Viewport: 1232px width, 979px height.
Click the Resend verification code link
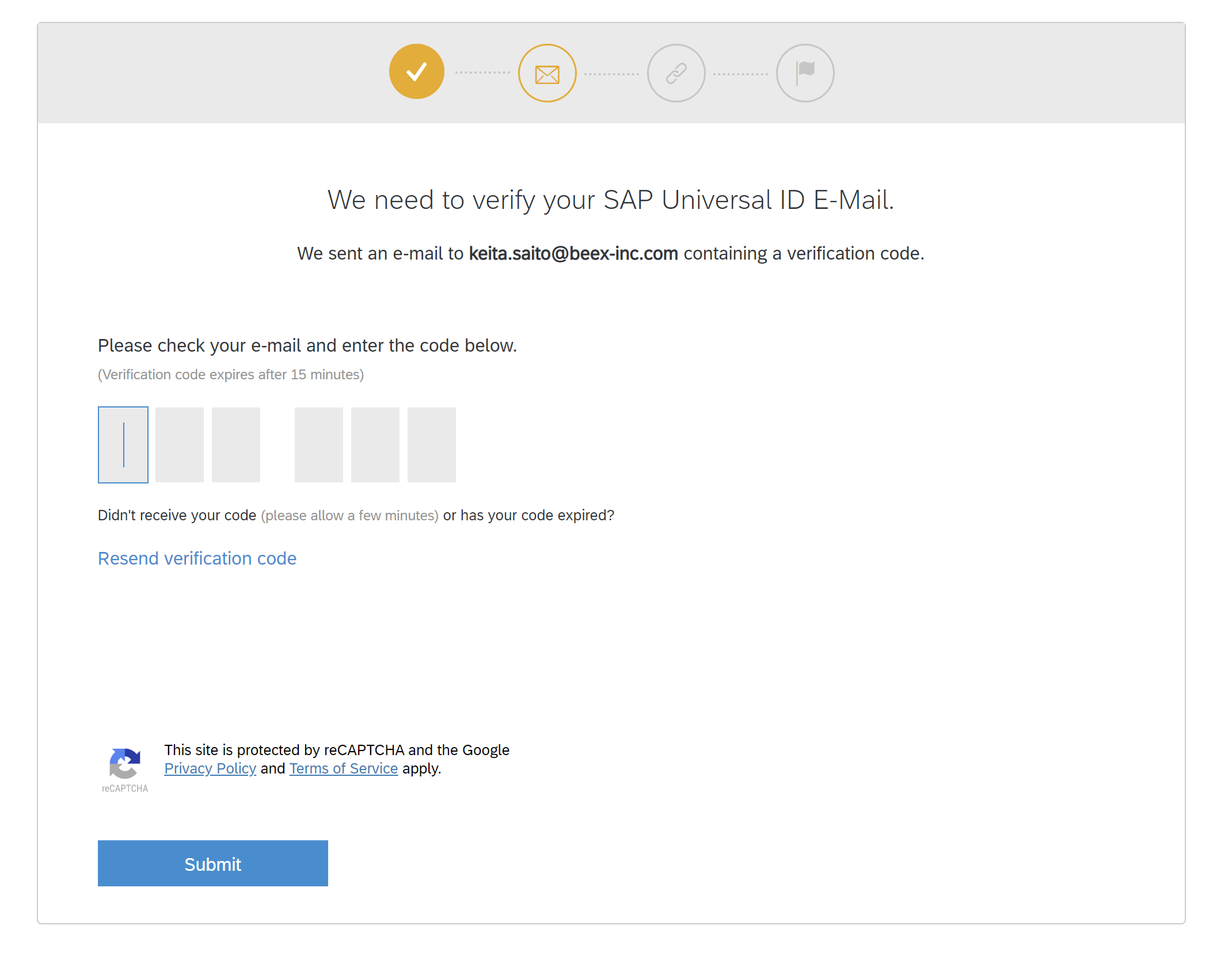(x=197, y=558)
